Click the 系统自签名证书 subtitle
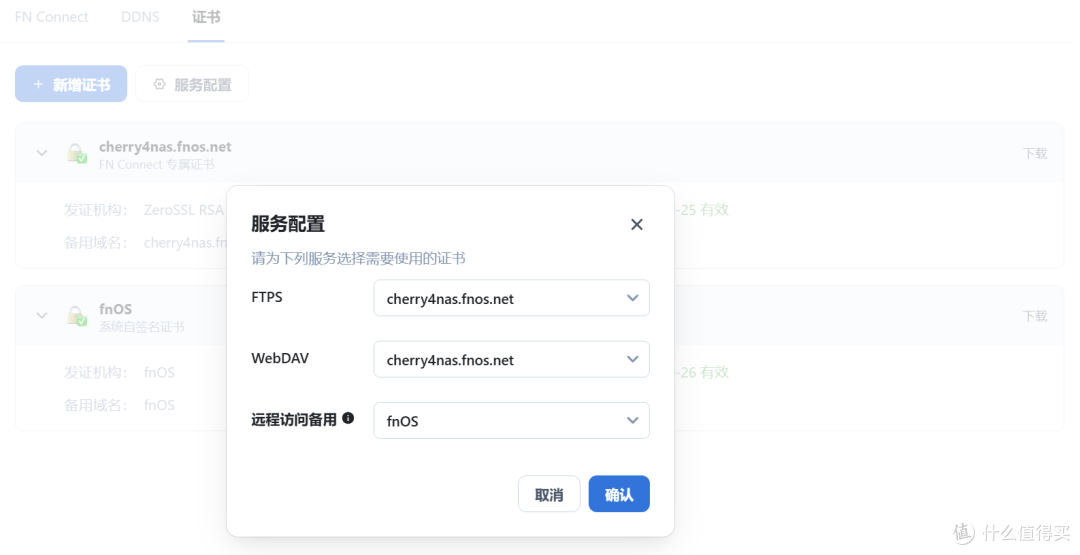 click(142, 327)
